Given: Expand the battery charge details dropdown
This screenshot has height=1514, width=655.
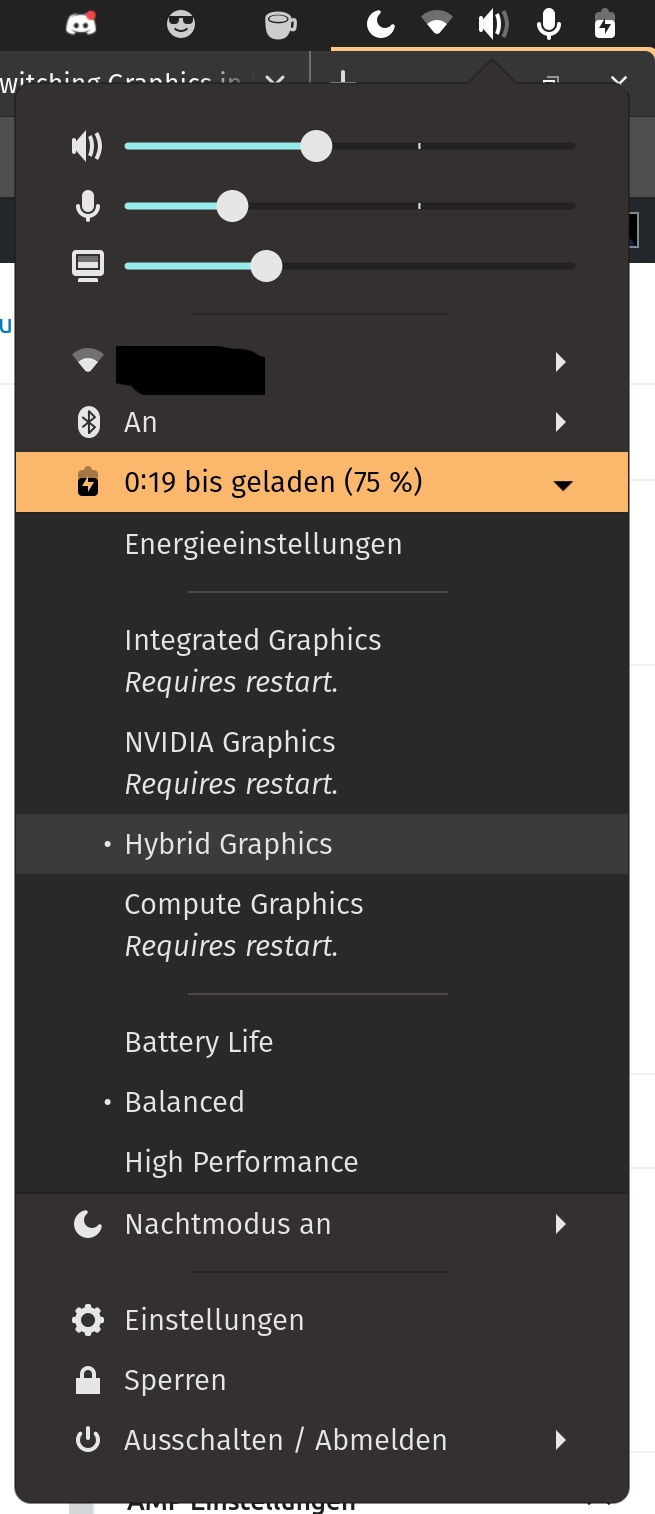Looking at the screenshot, I should click(564, 484).
